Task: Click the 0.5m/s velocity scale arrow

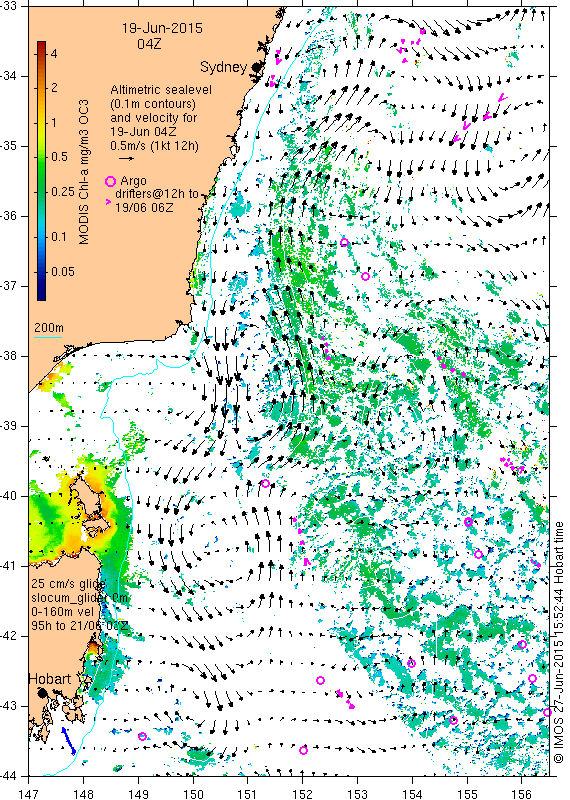Action: pos(127,159)
